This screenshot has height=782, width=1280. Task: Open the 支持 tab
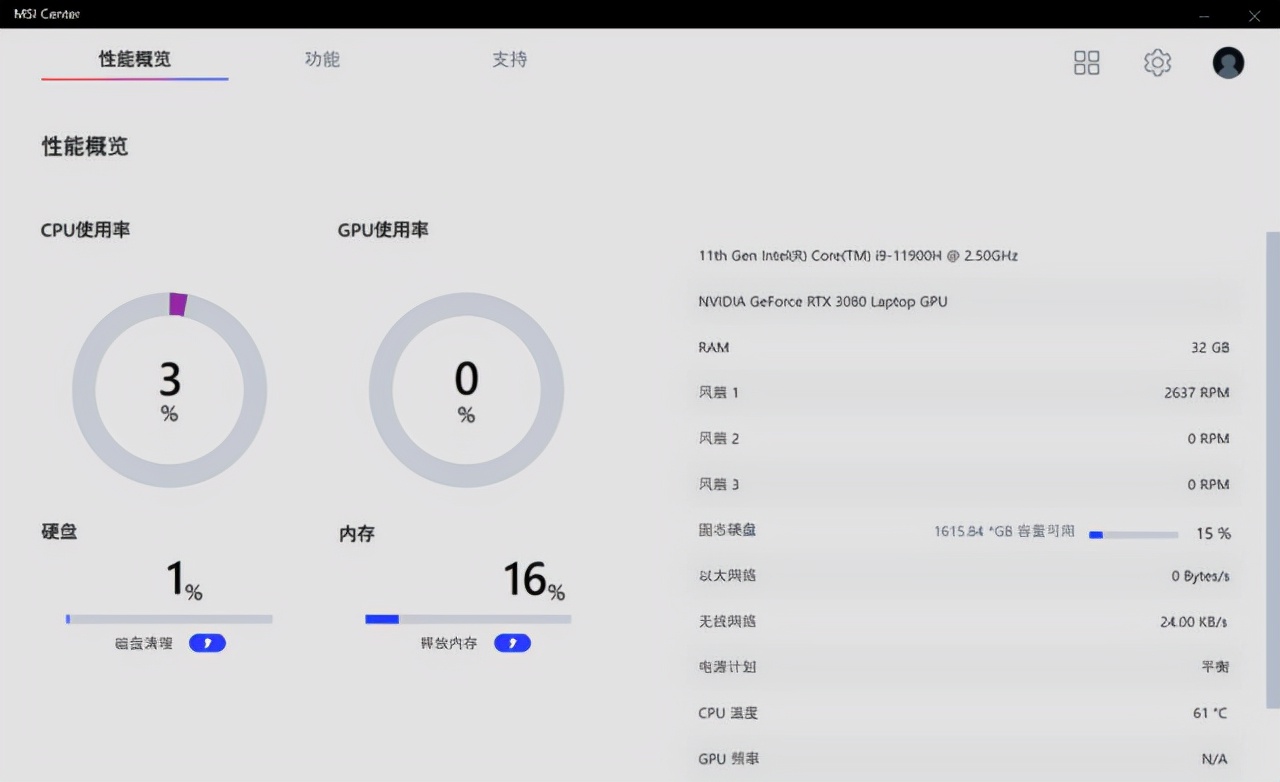509,59
